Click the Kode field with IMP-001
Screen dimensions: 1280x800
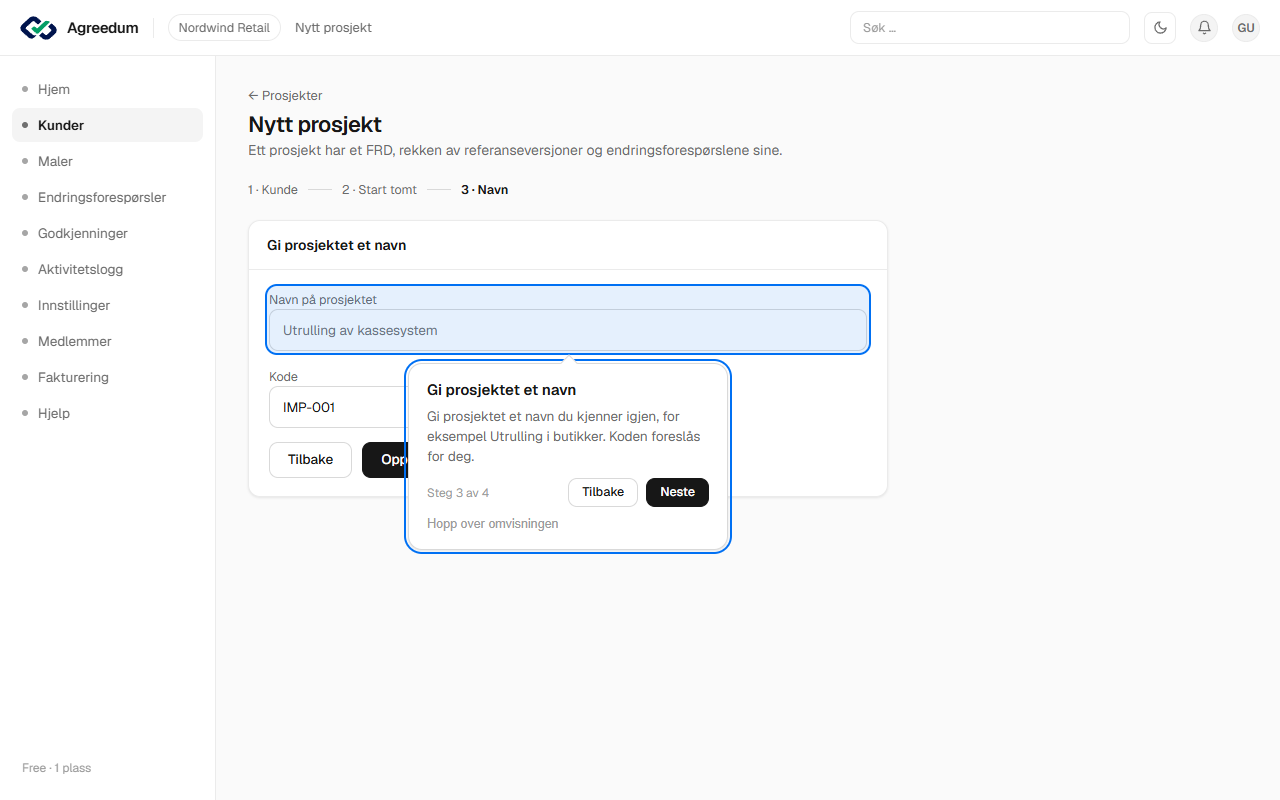(x=336, y=407)
